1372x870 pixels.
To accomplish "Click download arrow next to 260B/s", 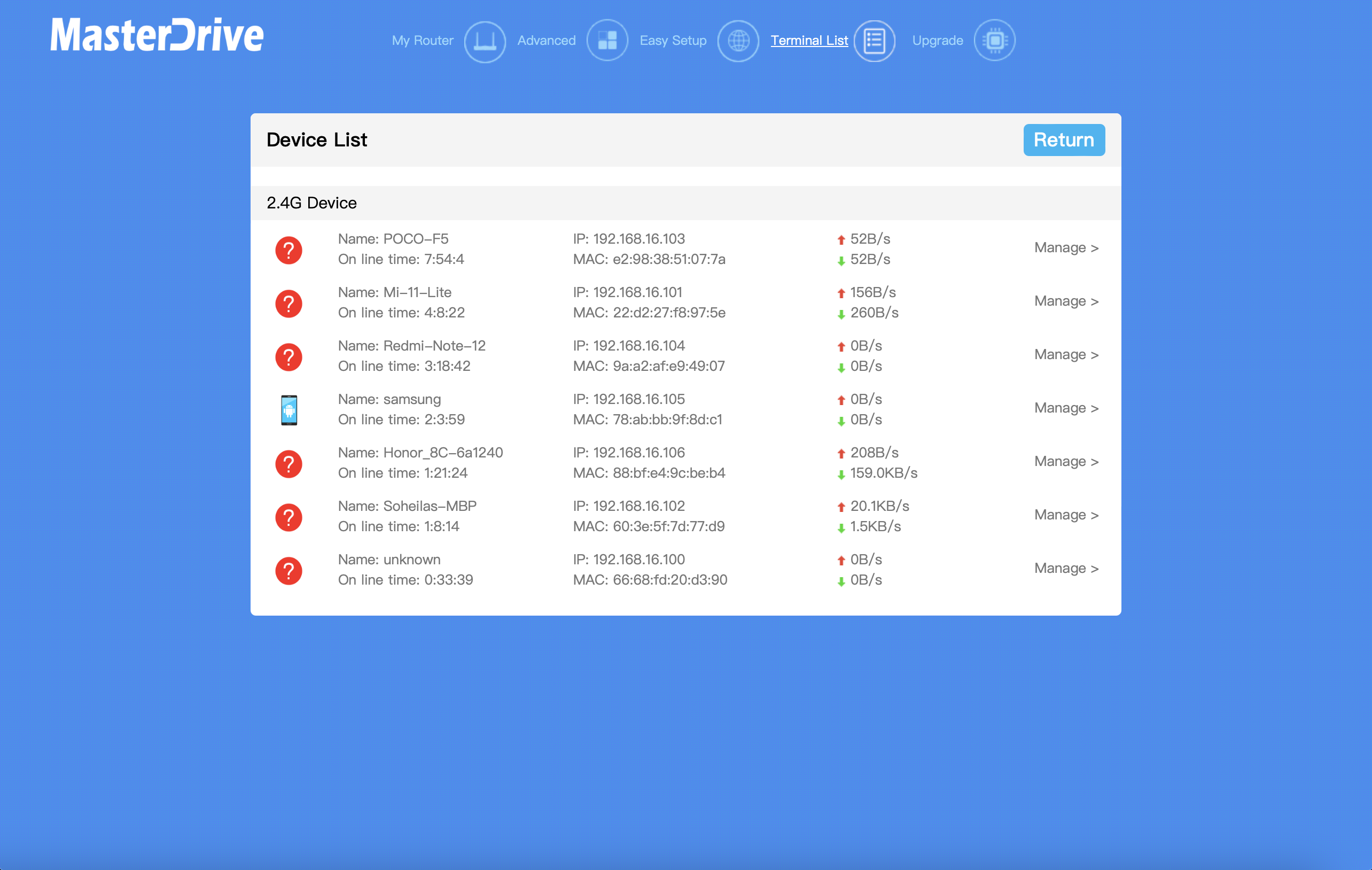I will coord(841,315).
